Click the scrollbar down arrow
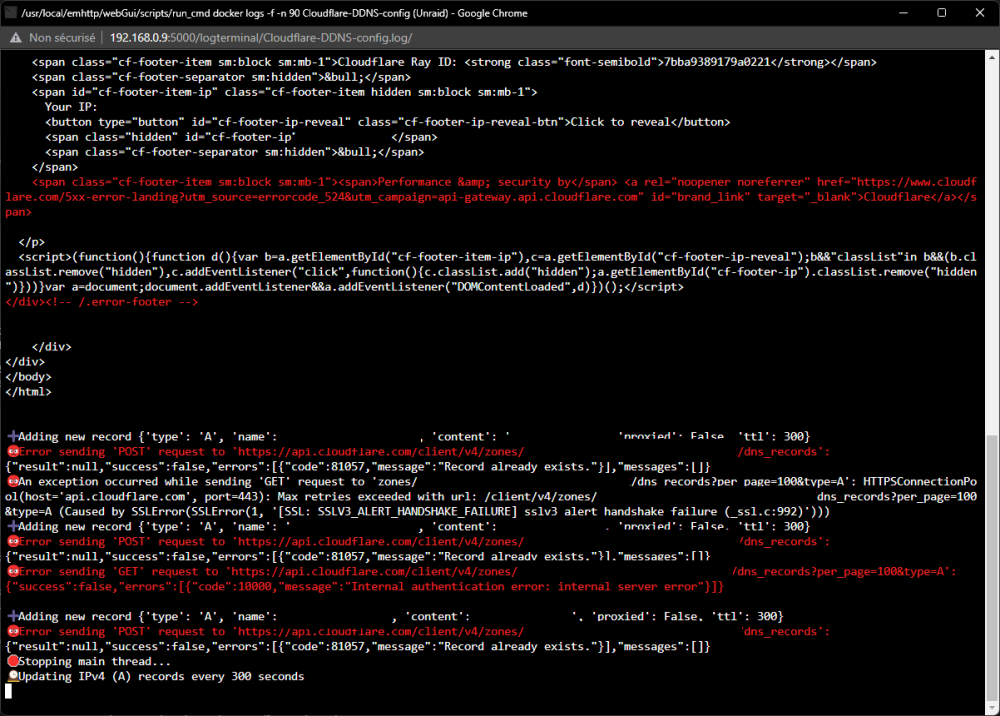 992,708
